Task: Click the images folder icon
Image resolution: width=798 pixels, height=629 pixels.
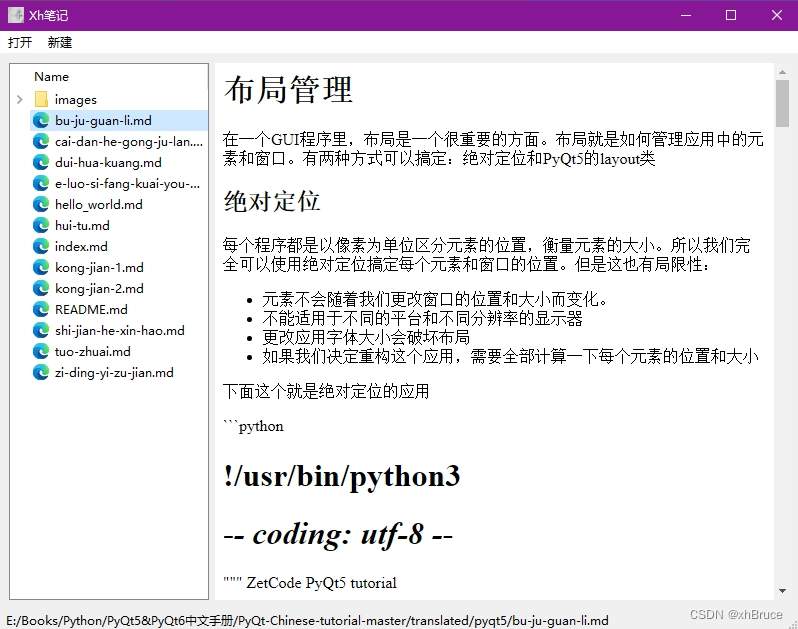Action: (41, 99)
